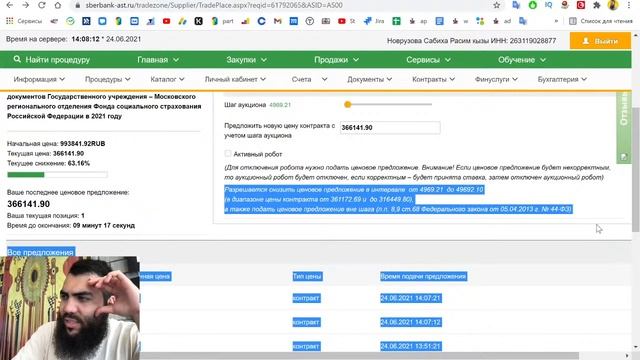Screen dimensions: 640x360
Task: Open the Обучение dropdown menu
Action: click(x=522, y=60)
